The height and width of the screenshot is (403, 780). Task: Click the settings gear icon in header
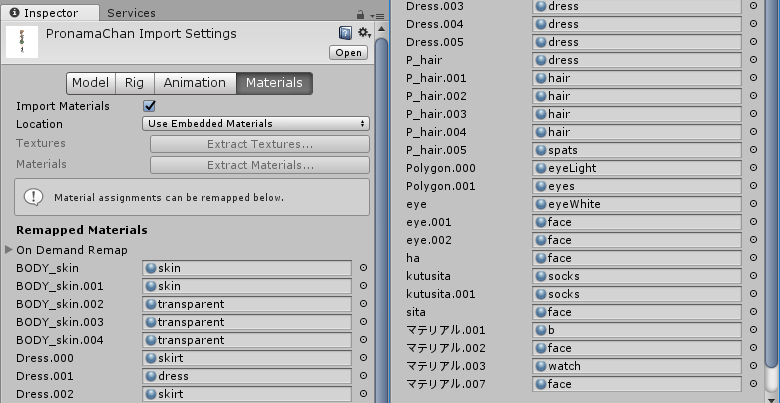363,34
